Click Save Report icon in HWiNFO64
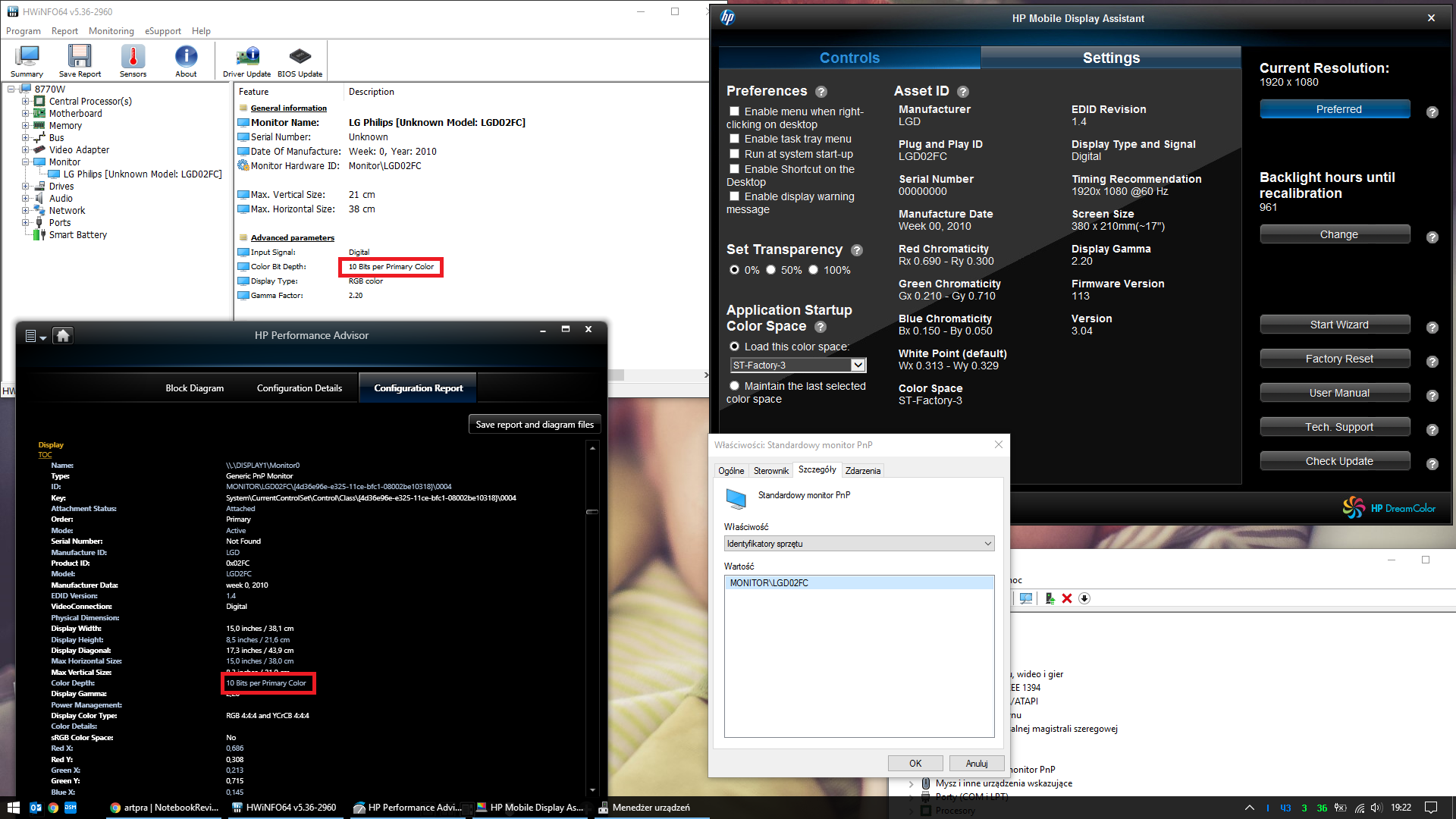 pyautogui.click(x=80, y=60)
